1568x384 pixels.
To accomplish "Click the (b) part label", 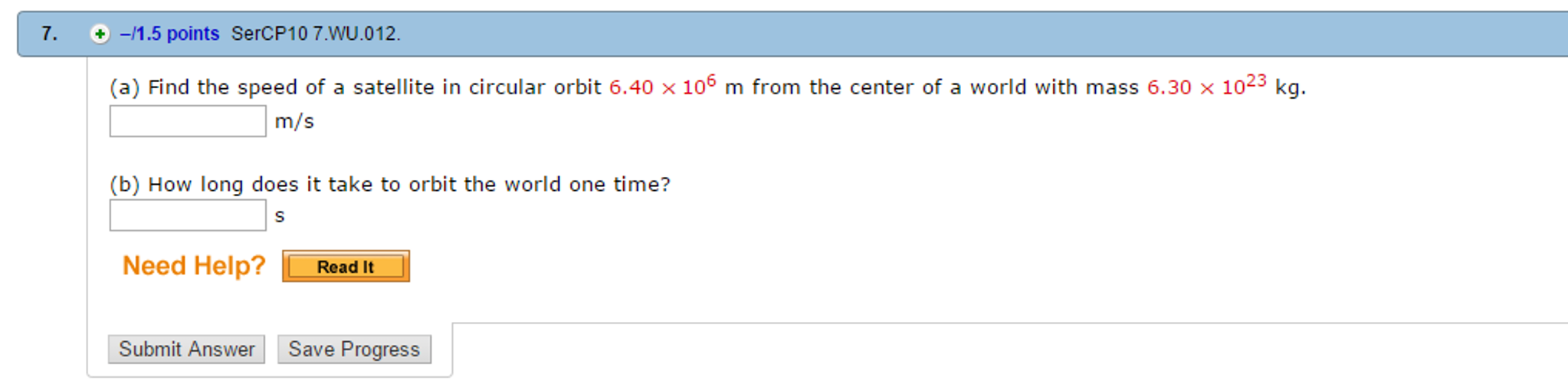I will click(x=124, y=185).
